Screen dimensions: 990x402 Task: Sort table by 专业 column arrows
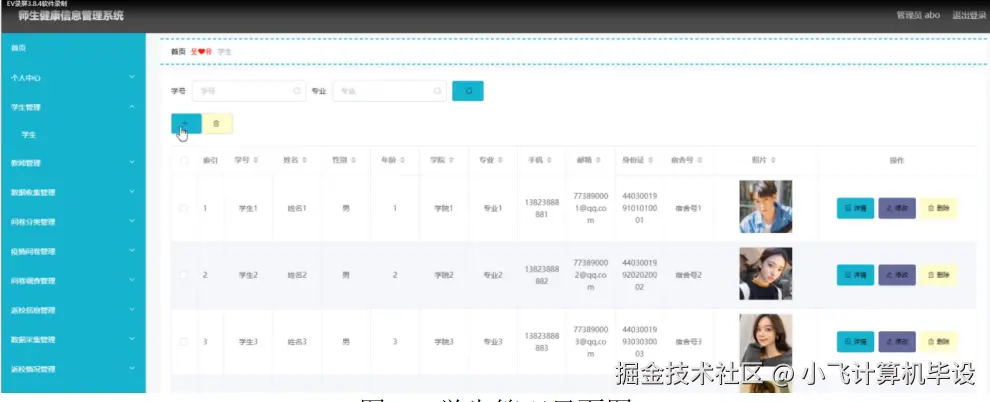(501, 160)
